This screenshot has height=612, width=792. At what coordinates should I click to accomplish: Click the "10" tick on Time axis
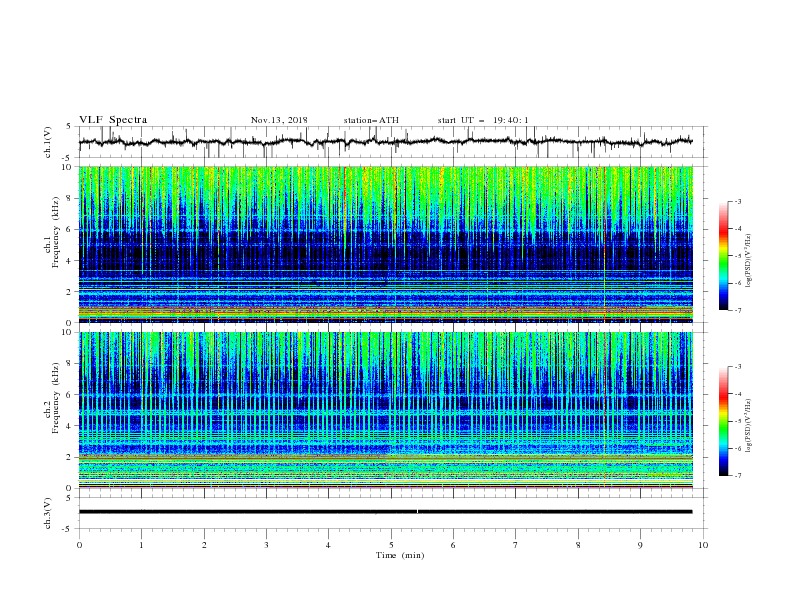[x=703, y=545]
